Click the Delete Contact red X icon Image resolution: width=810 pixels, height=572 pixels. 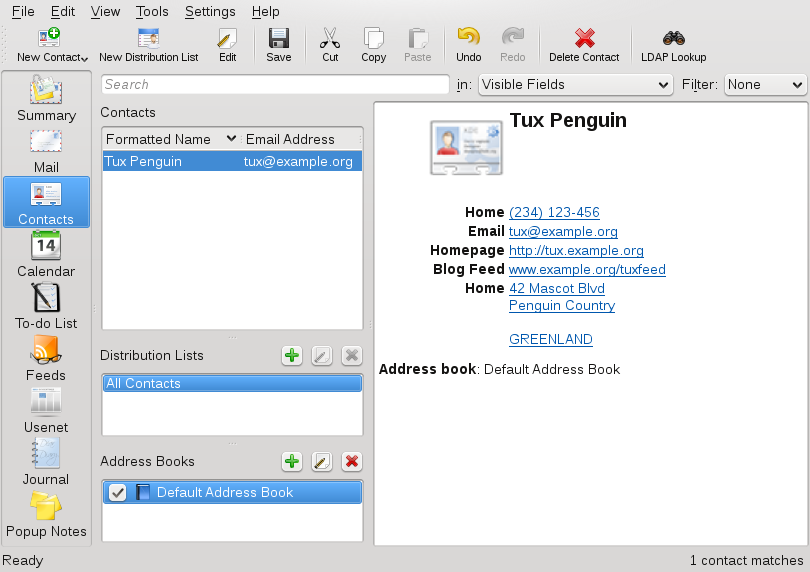(x=584, y=39)
